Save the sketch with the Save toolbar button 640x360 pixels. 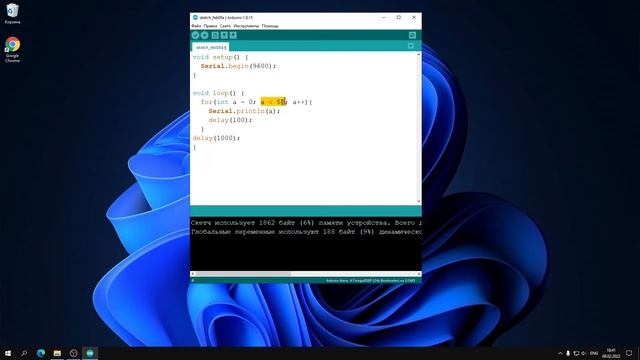pos(233,36)
